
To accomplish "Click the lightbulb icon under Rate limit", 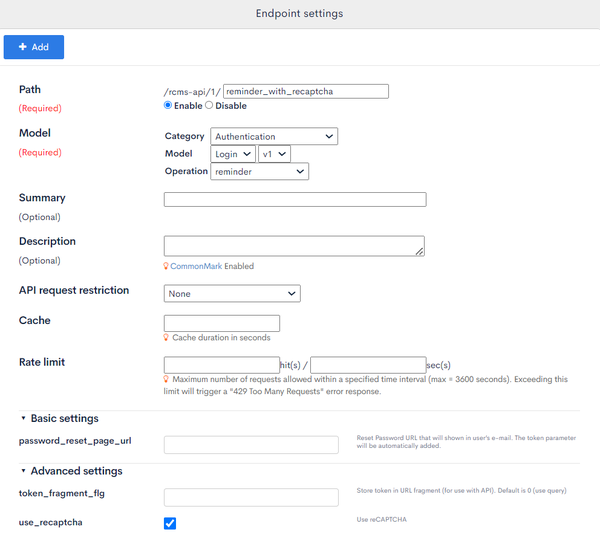I will [x=166, y=379].
